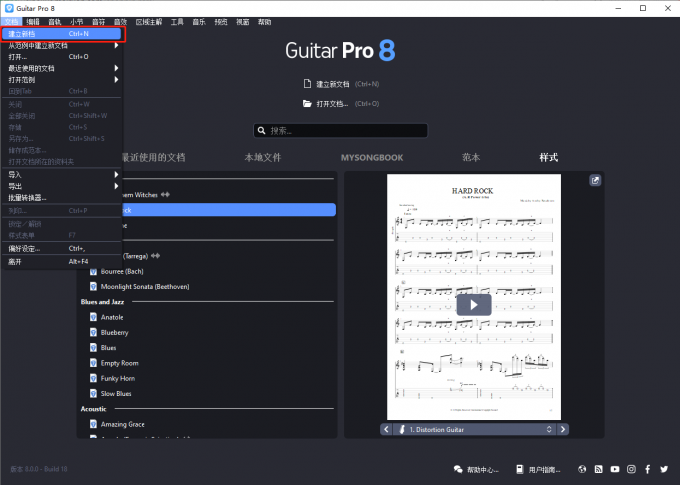The width and height of the screenshot is (680, 485).
Task: Open the Instagram link icon
Action: 631,469
